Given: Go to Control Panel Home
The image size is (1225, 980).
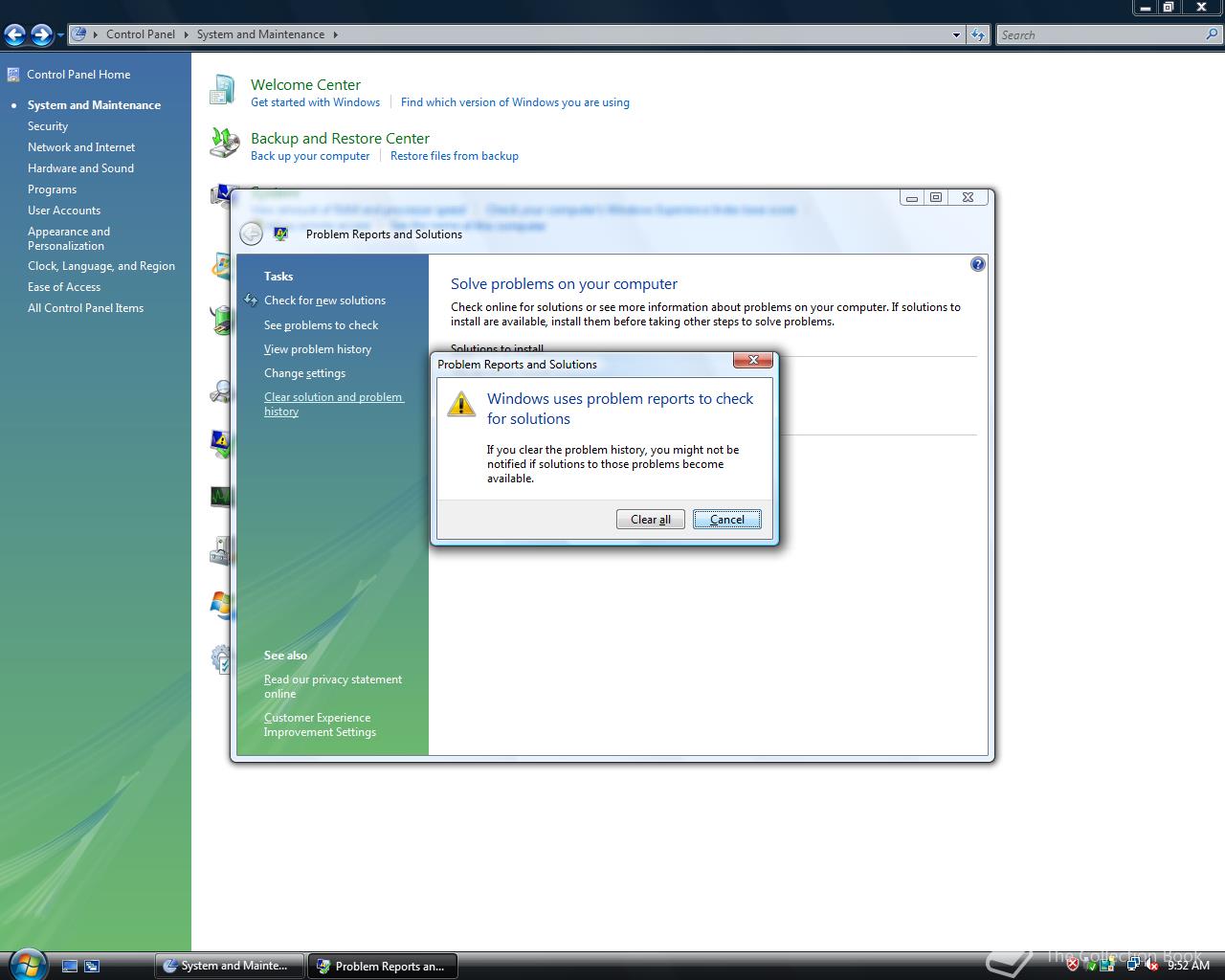Looking at the screenshot, I should [78, 74].
